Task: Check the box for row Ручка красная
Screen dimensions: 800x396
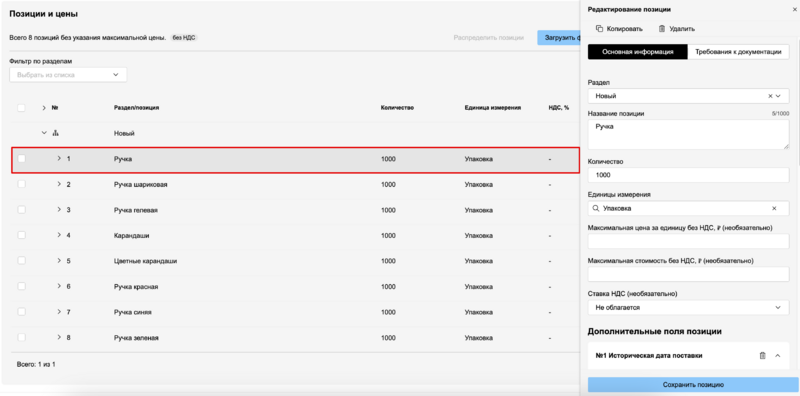Action: (x=21, y=286)
